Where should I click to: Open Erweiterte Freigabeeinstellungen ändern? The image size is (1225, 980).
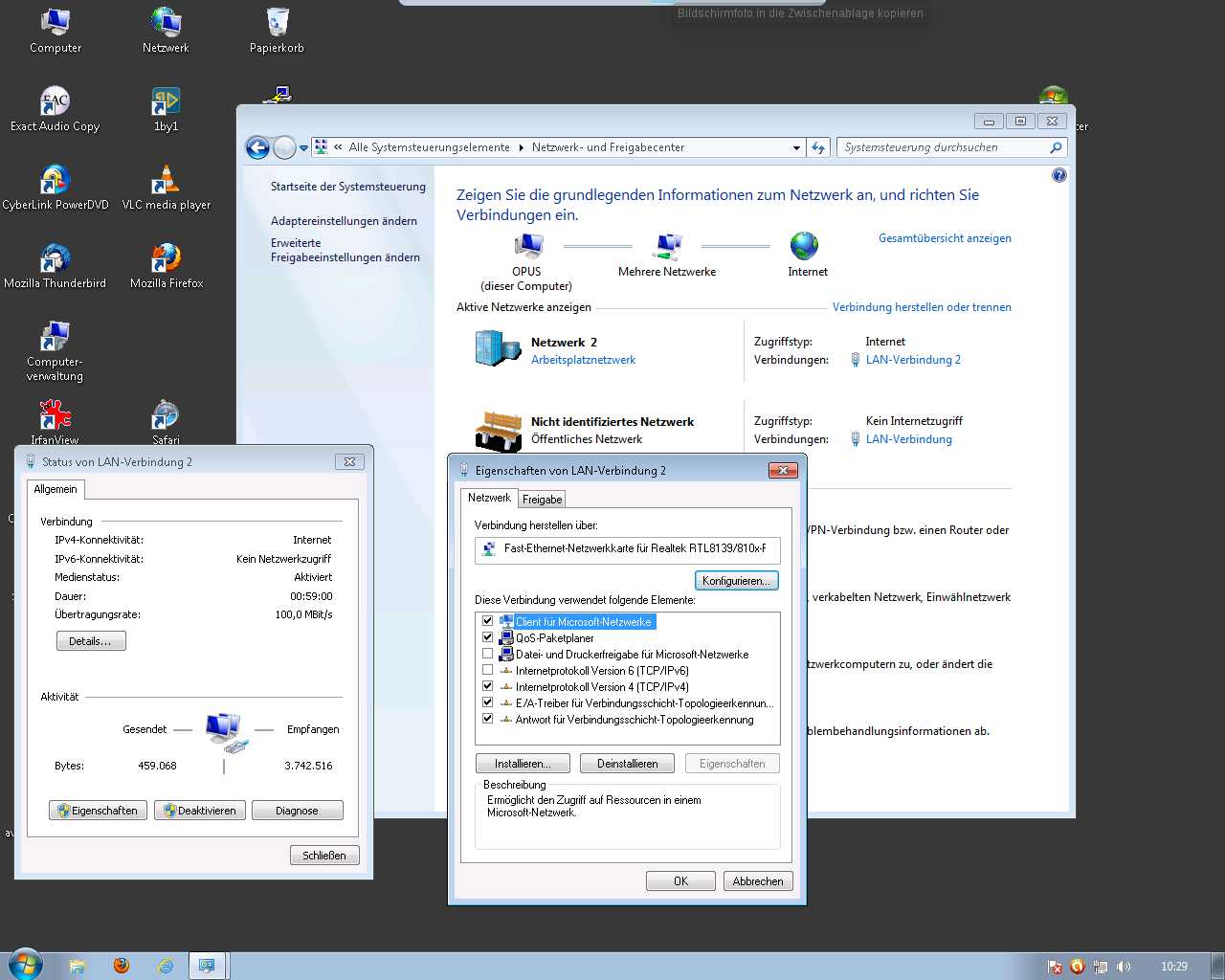point(345,250)
